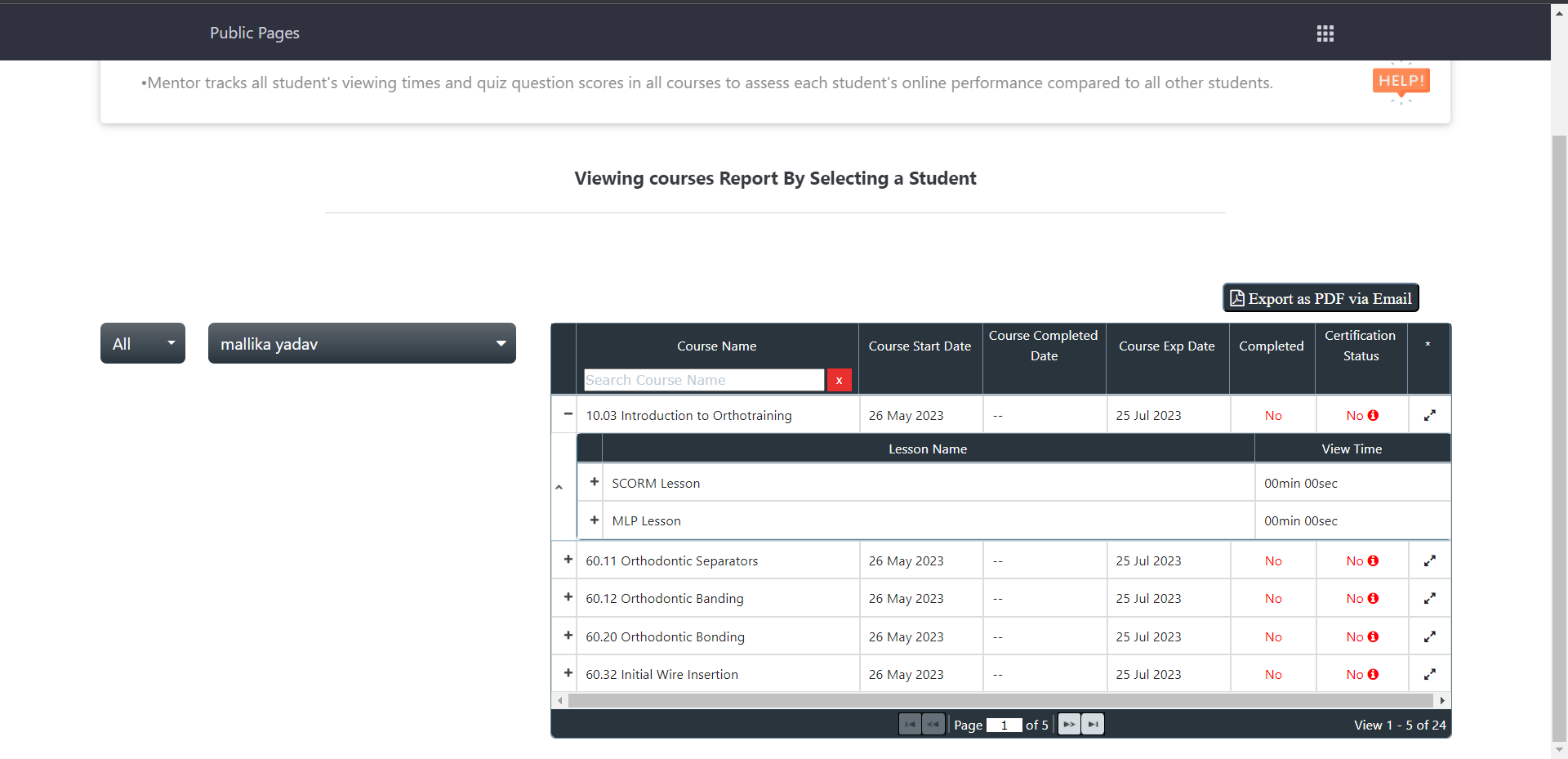Click the Search Course Name field
The width and height of the screenshot is (1568, 759).
pos(703,381)
